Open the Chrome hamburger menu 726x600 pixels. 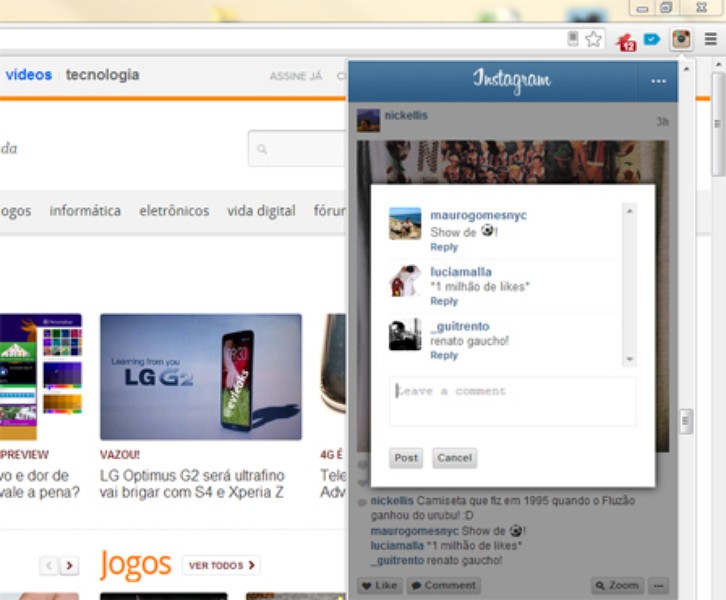click(711, 39)
